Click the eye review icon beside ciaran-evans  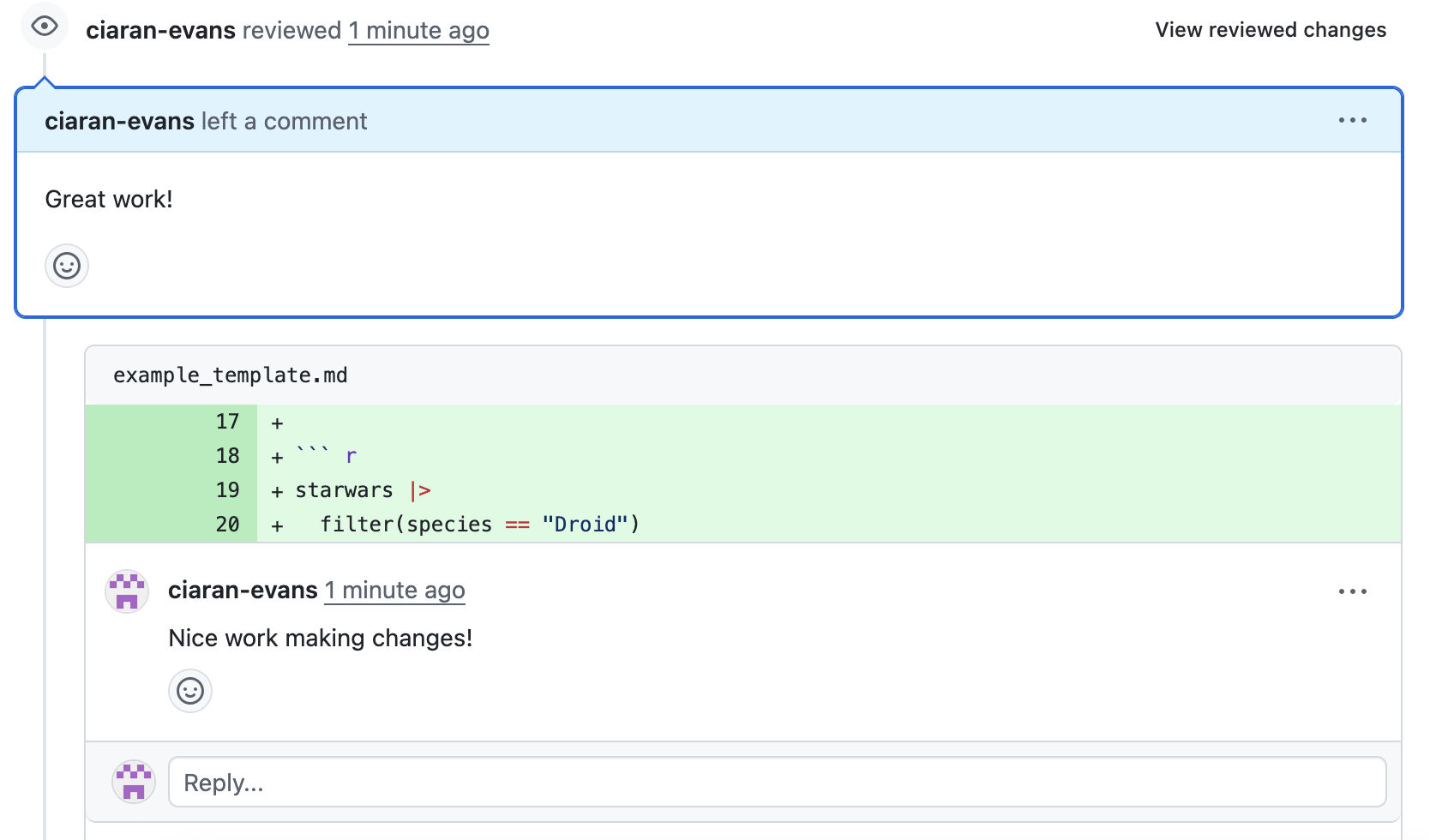tap(44, 27)
